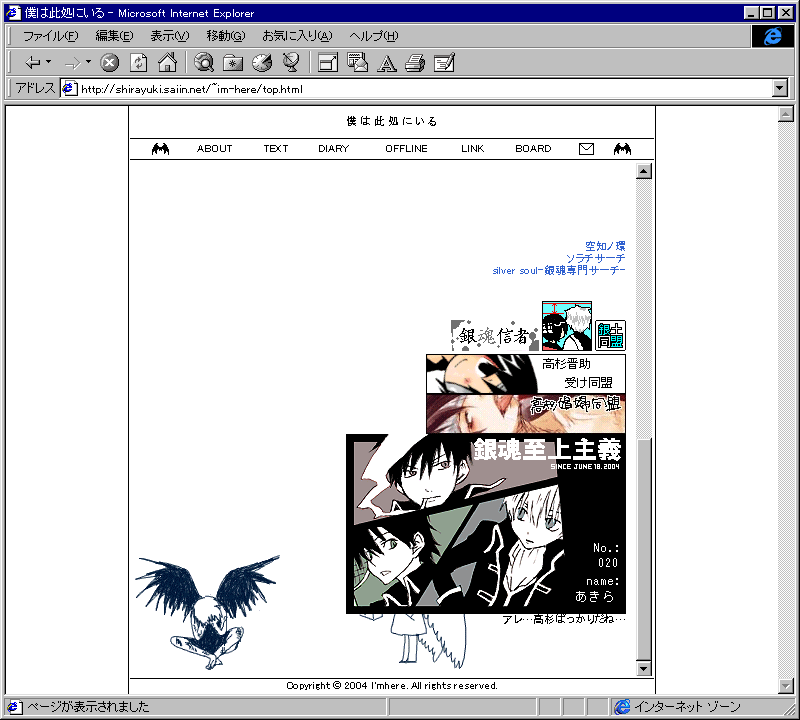Open the BOARD page link
Viewport: 800px width, 720px height.
click(x=533, y=148)
